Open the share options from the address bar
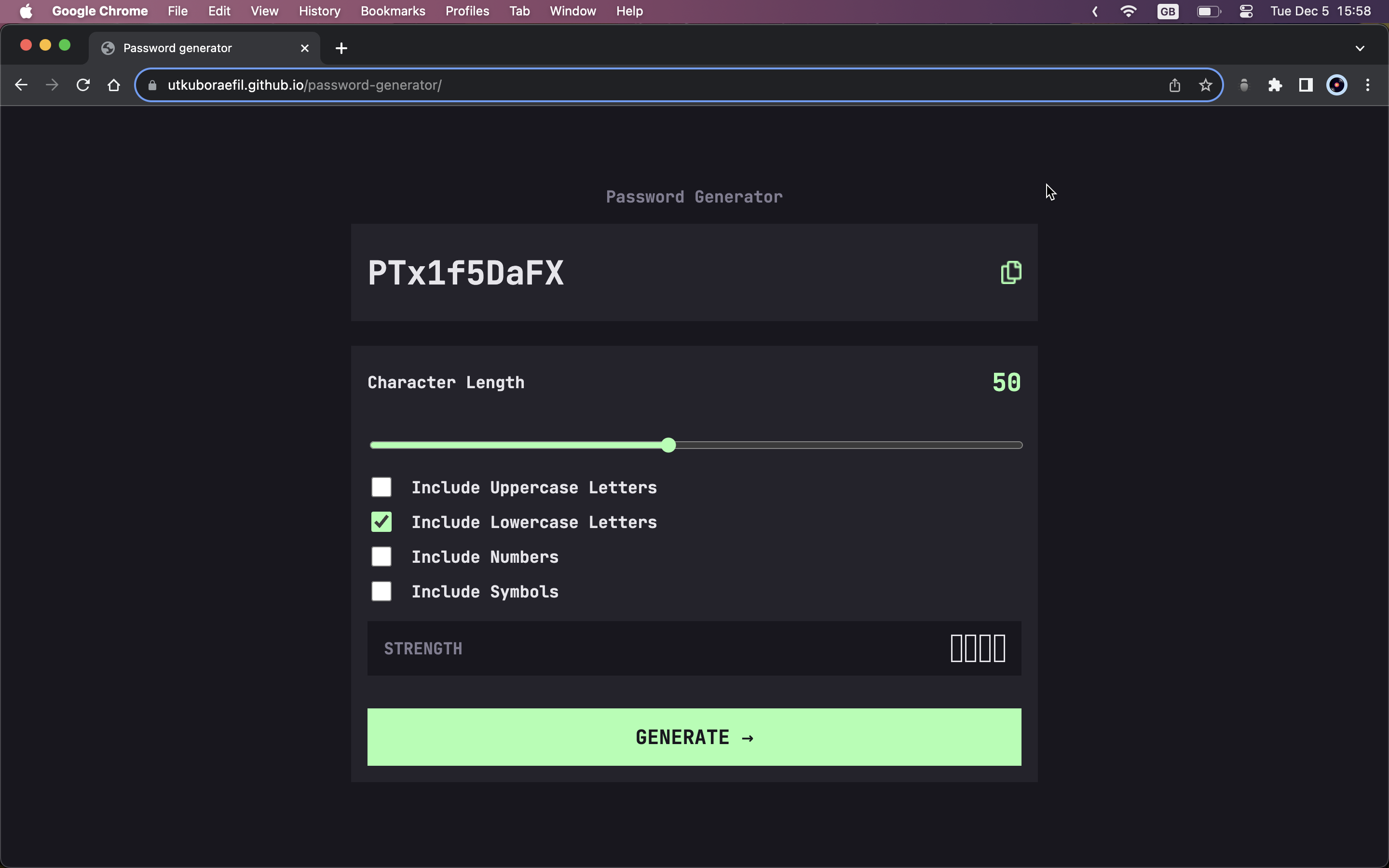This screenshot has width=1389, height=868. (1174, 84)
